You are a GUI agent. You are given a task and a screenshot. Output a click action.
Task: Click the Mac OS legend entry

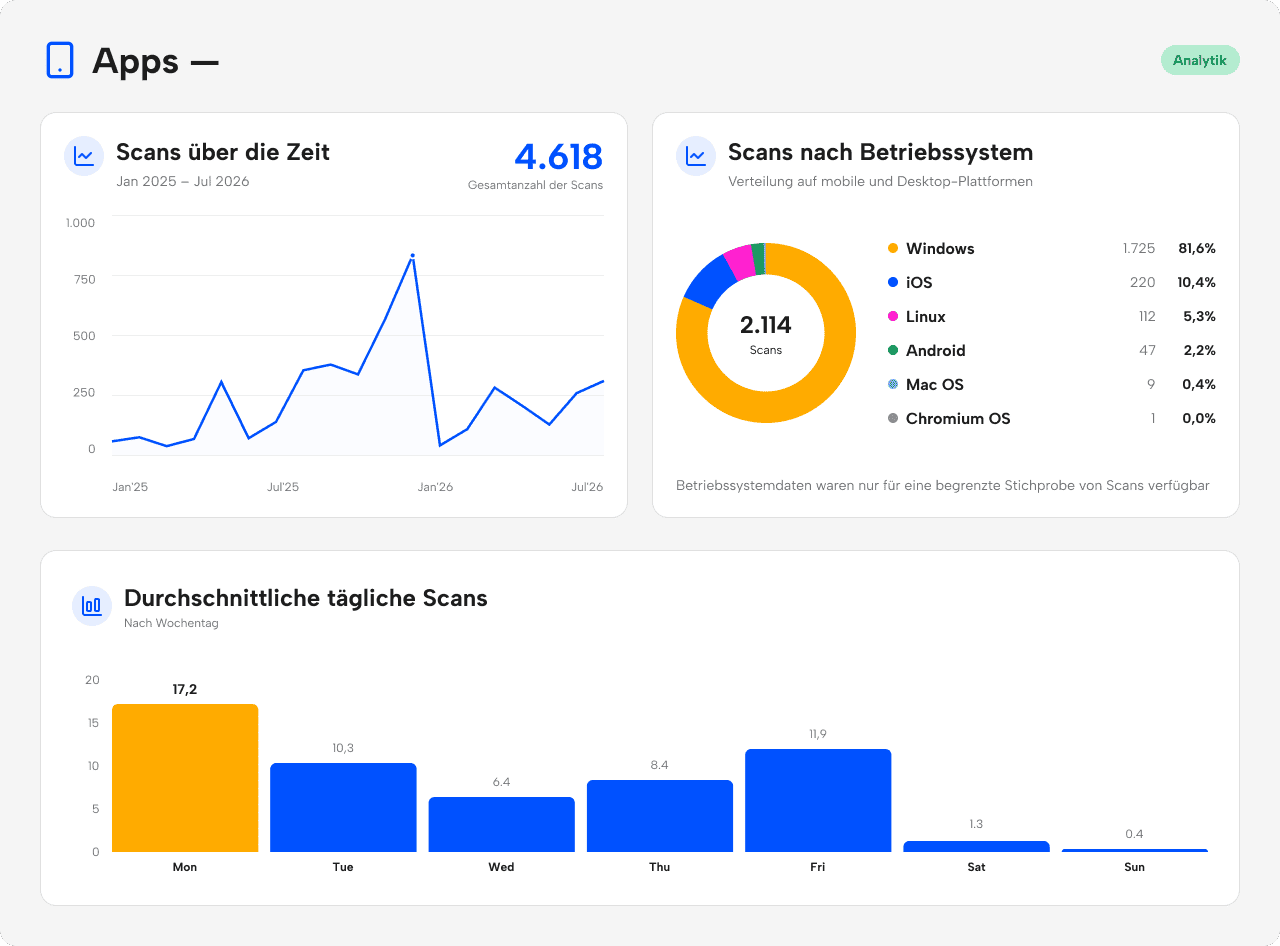pyautogui.click(x=1051, y=384)
